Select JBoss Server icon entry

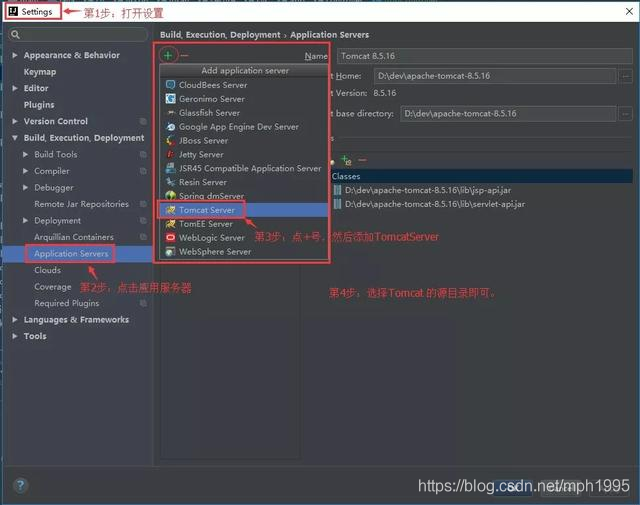coord(170,140)
